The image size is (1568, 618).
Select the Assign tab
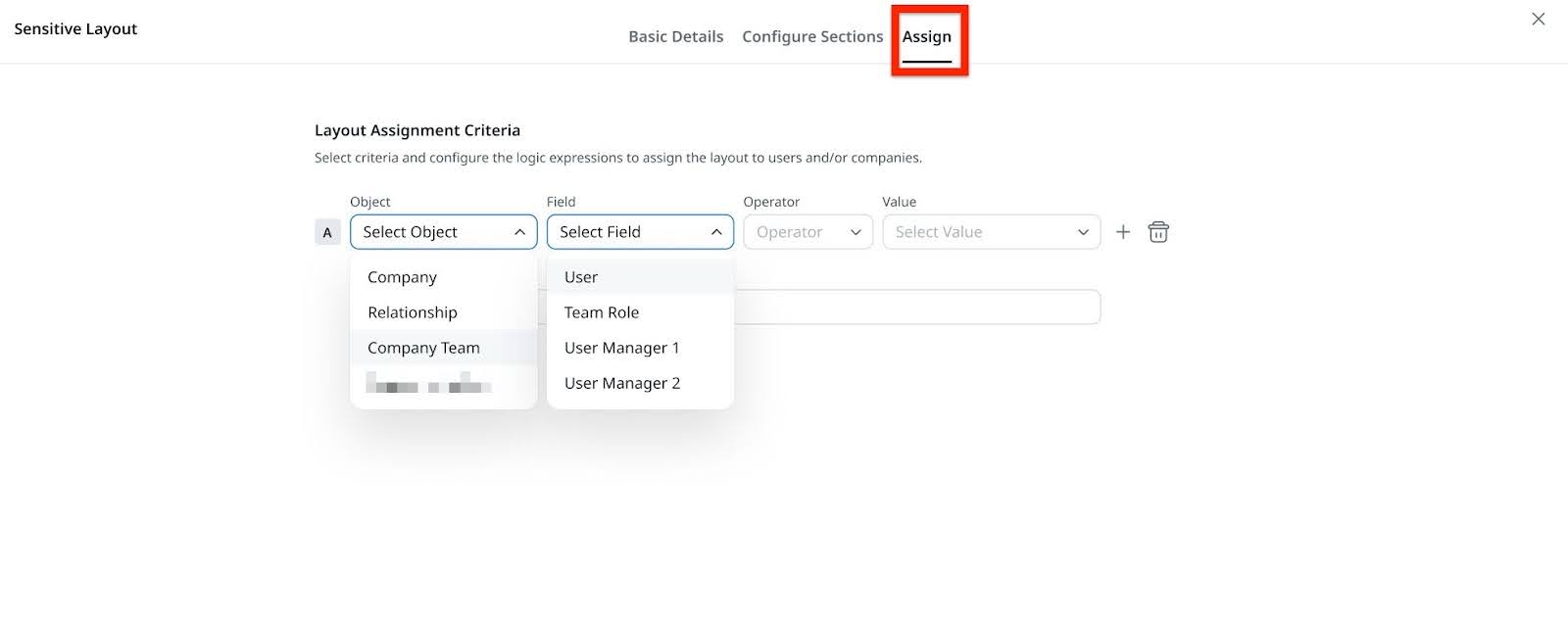point(927,36)
